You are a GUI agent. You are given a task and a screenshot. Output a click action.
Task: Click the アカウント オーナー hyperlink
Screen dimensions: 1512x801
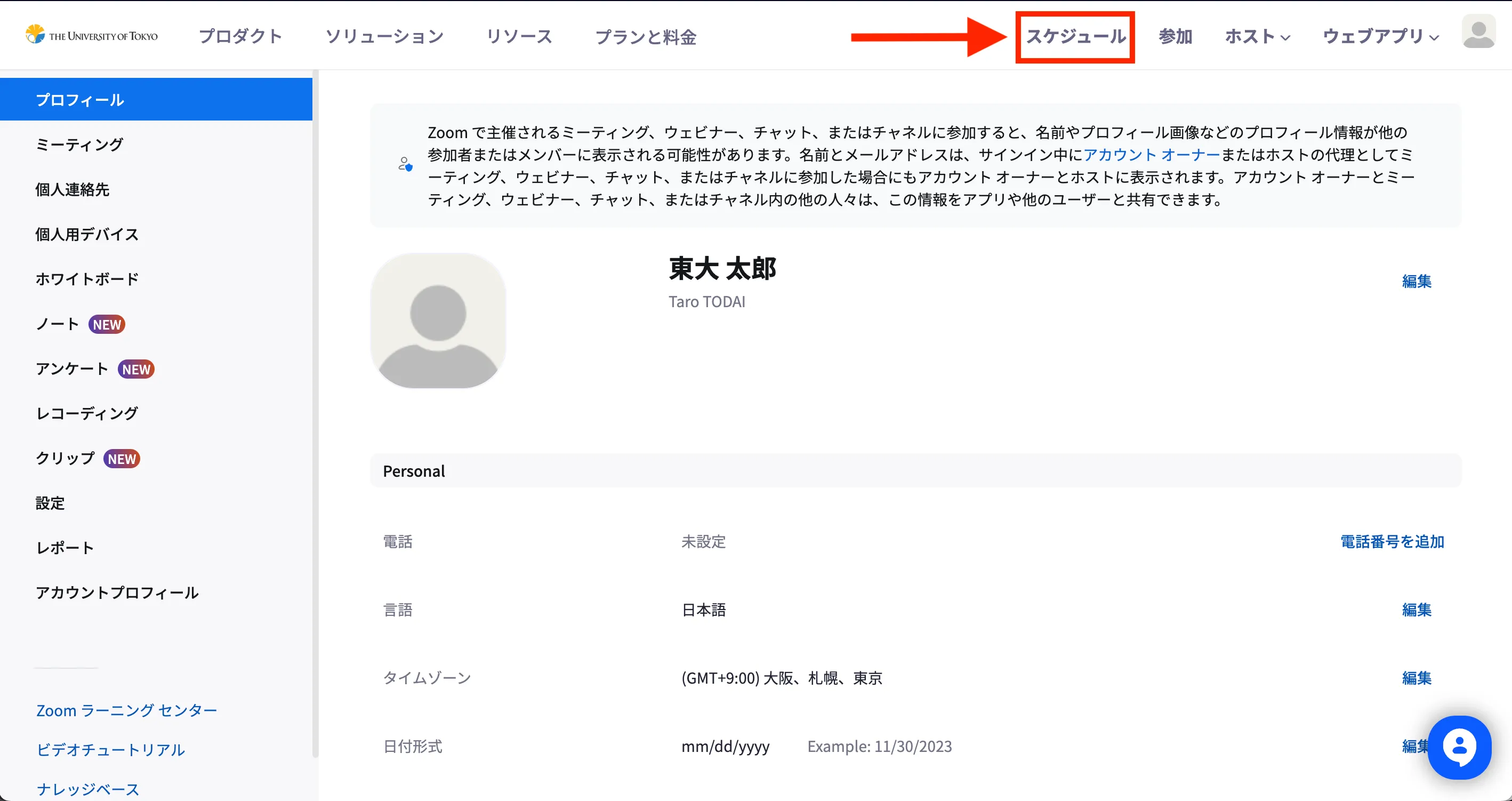click(1151, 155)
